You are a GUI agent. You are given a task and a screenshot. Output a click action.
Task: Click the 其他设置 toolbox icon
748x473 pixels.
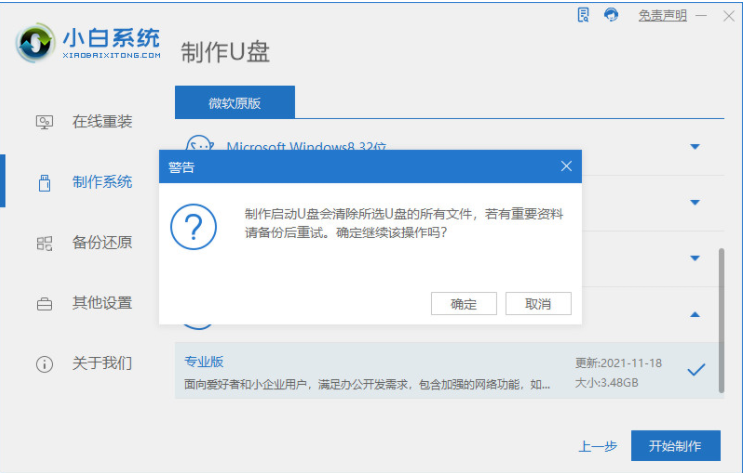(44, 304)
